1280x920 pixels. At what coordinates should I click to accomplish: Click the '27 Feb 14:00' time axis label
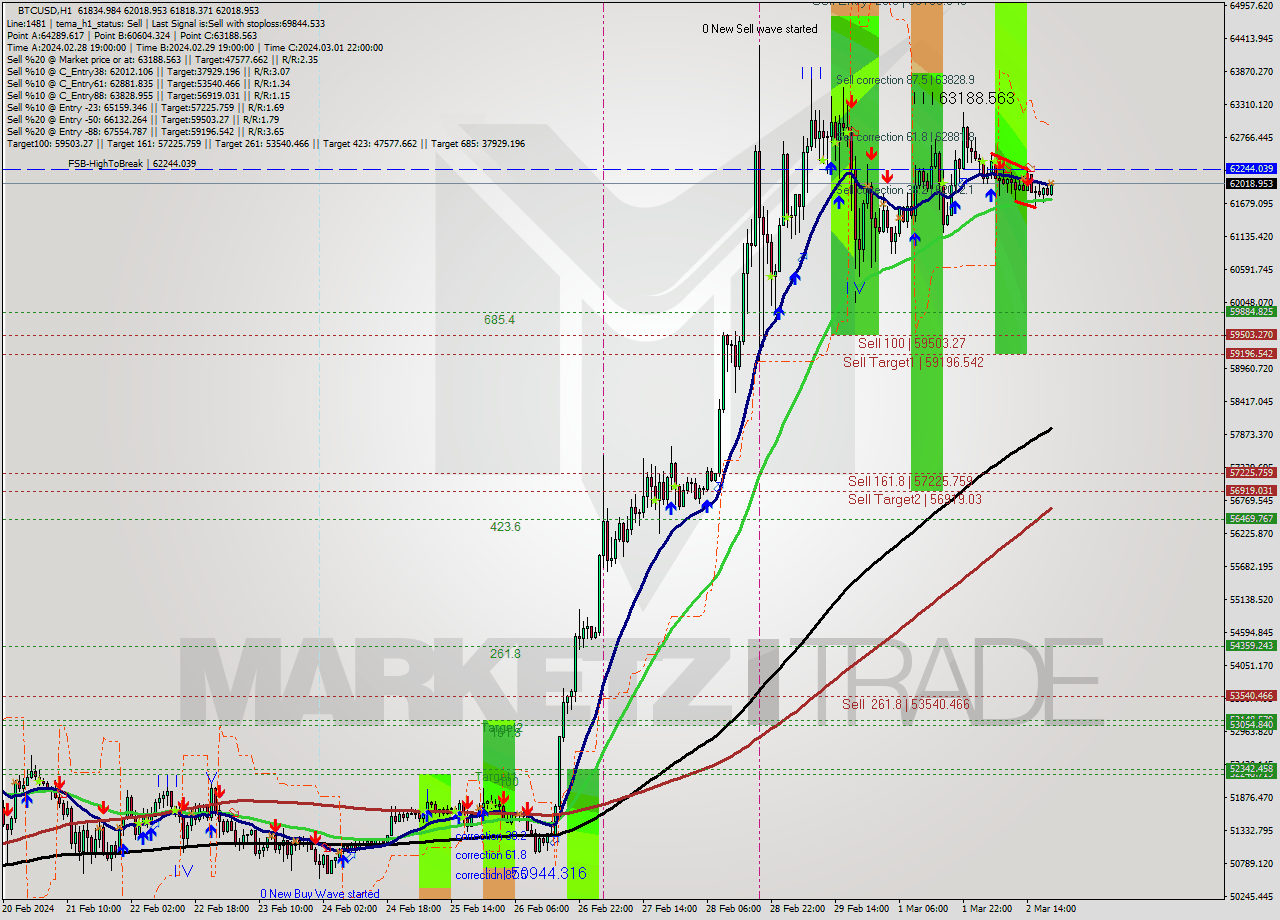point(668,909)
